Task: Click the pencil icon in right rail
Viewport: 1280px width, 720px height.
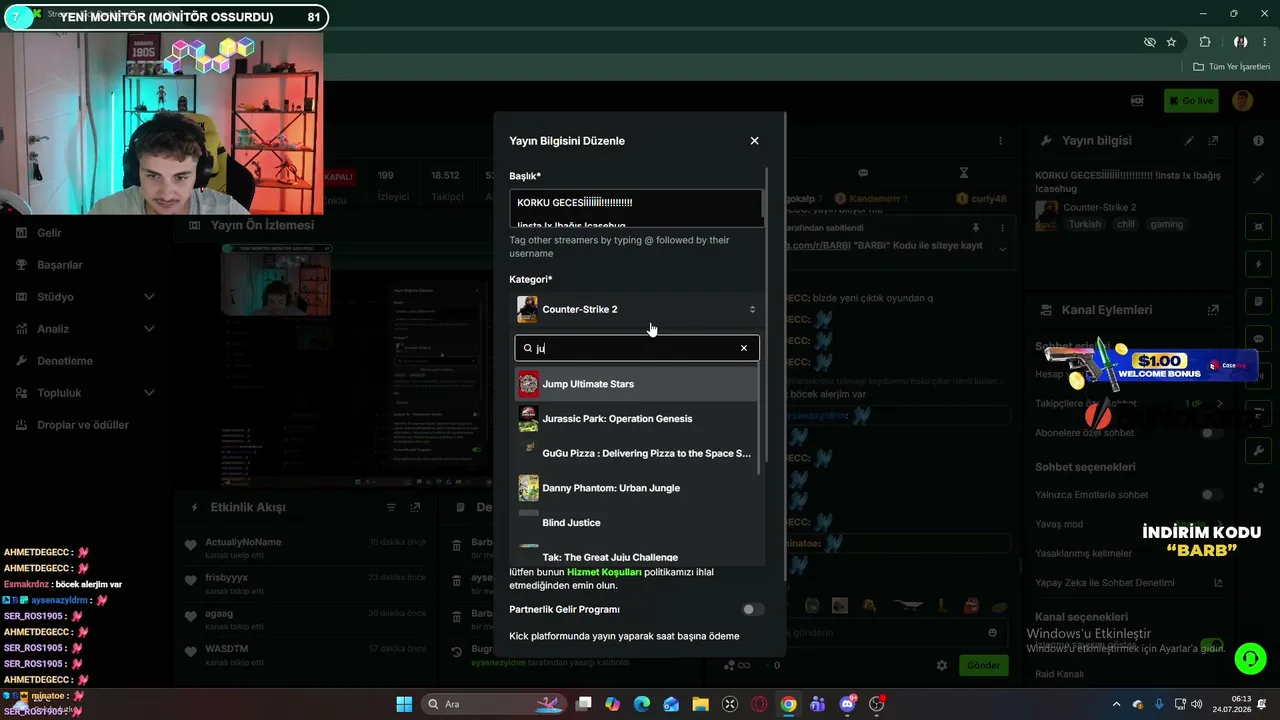Action: [1259, 178]
